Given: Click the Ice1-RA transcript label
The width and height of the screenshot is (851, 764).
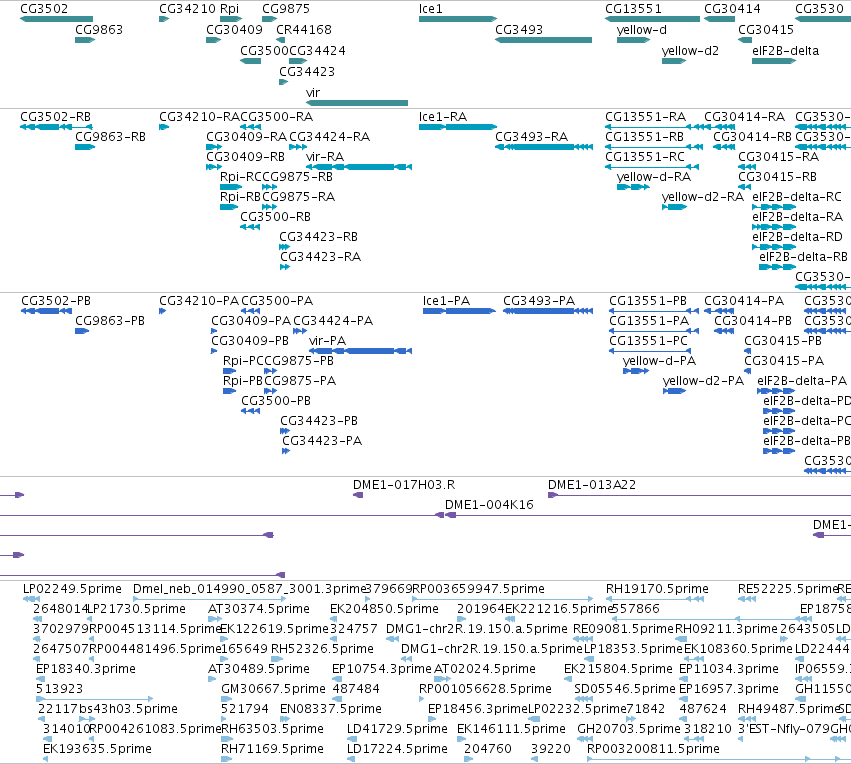Looking at the screenshot, I should 443,117.
